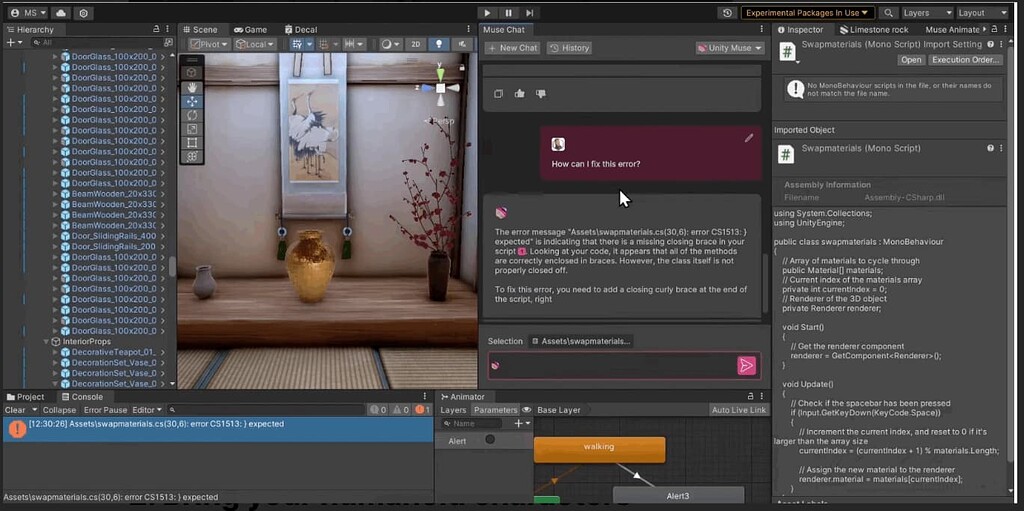Switch to the Limestone rock tab
The image size is (1024, 511).
point(874,29)
